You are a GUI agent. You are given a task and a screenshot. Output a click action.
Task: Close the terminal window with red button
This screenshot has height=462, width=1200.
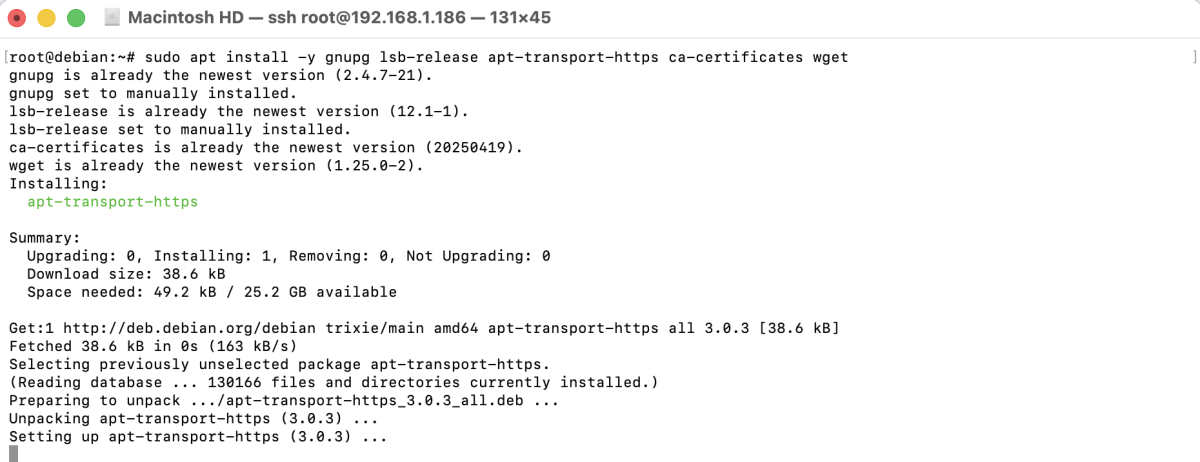[17, 19]
